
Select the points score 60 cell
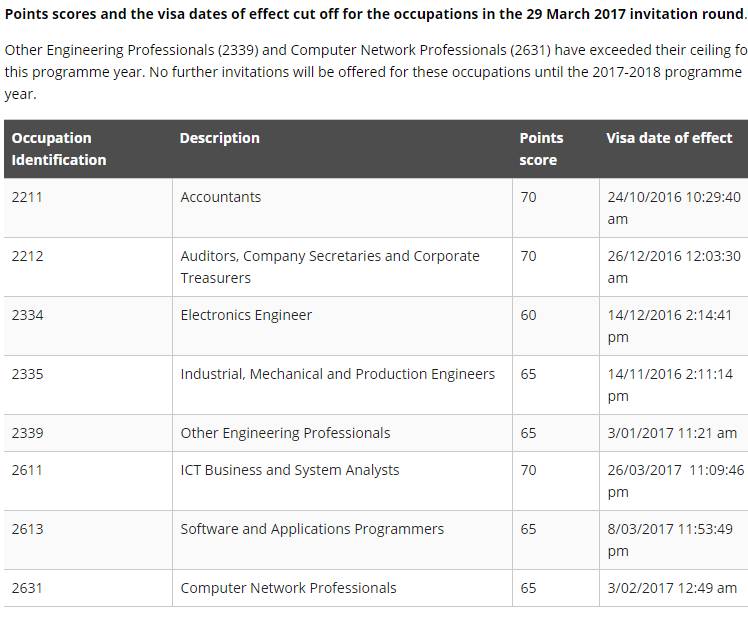(x=528, y=315)
